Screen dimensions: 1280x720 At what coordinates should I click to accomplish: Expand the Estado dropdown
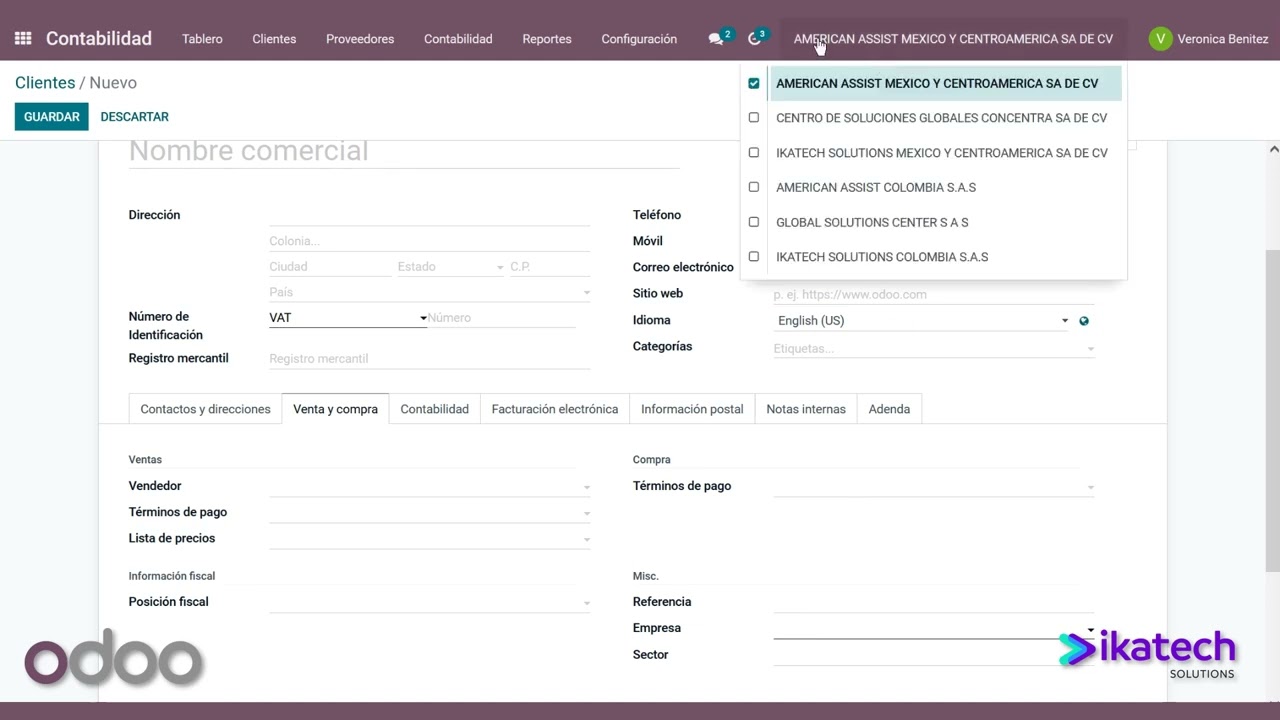[x=500, y=268]
